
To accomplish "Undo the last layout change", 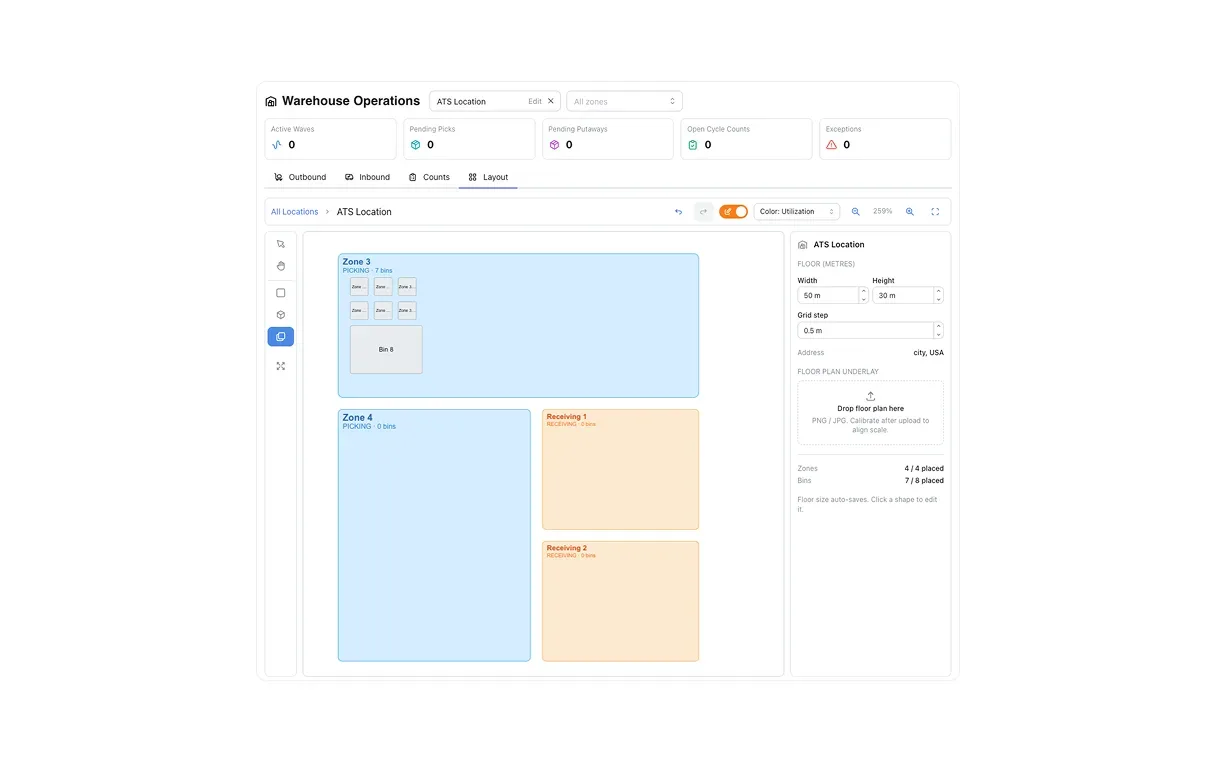I will 679,212.
